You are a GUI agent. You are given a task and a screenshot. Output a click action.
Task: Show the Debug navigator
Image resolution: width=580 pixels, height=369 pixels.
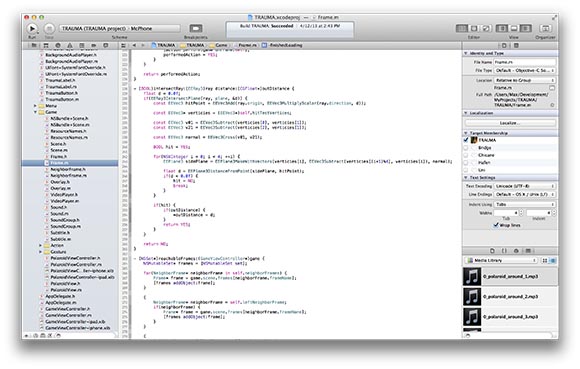[81, 45]
